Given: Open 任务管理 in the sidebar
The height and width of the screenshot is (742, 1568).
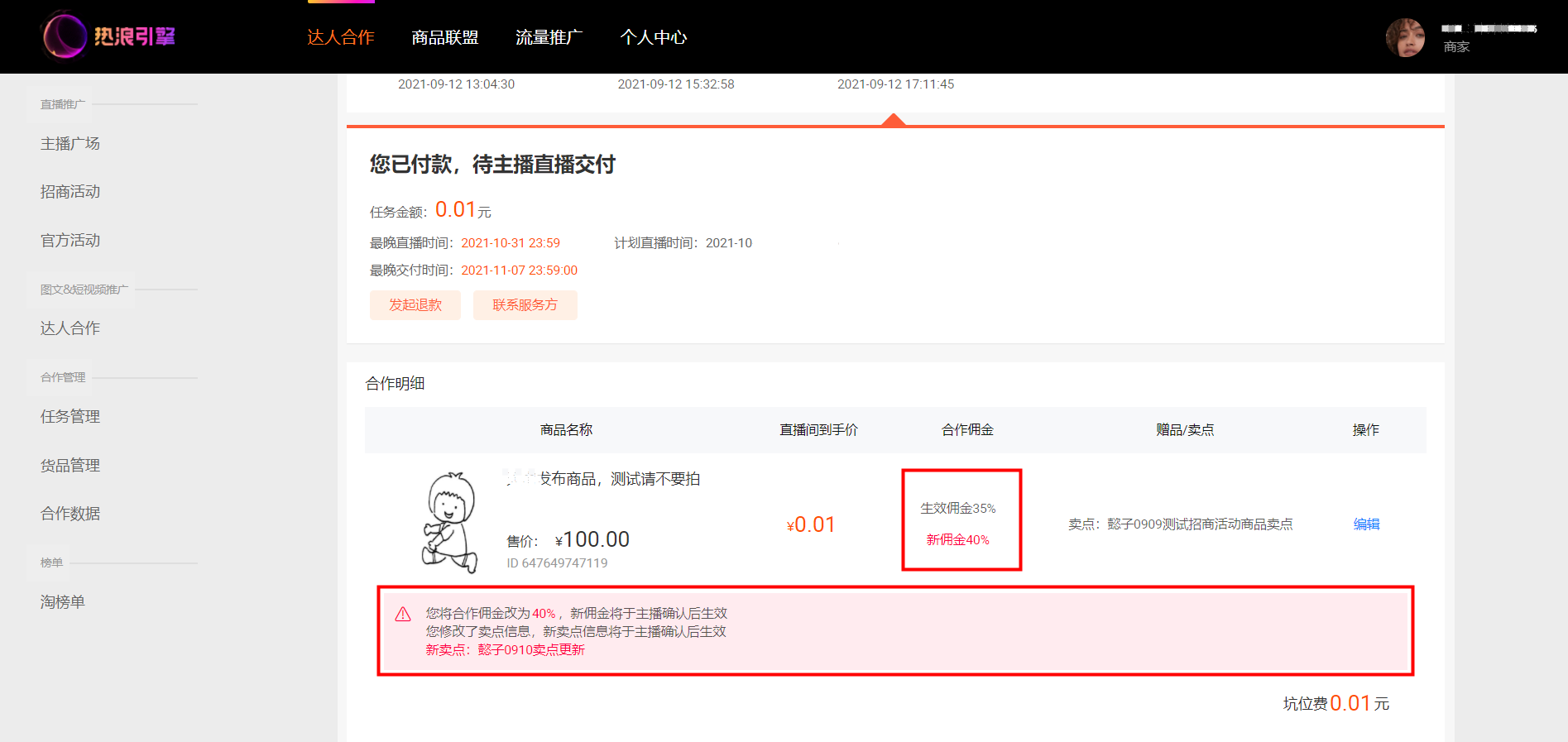Looking at the screenshot, I should (70, 416).
